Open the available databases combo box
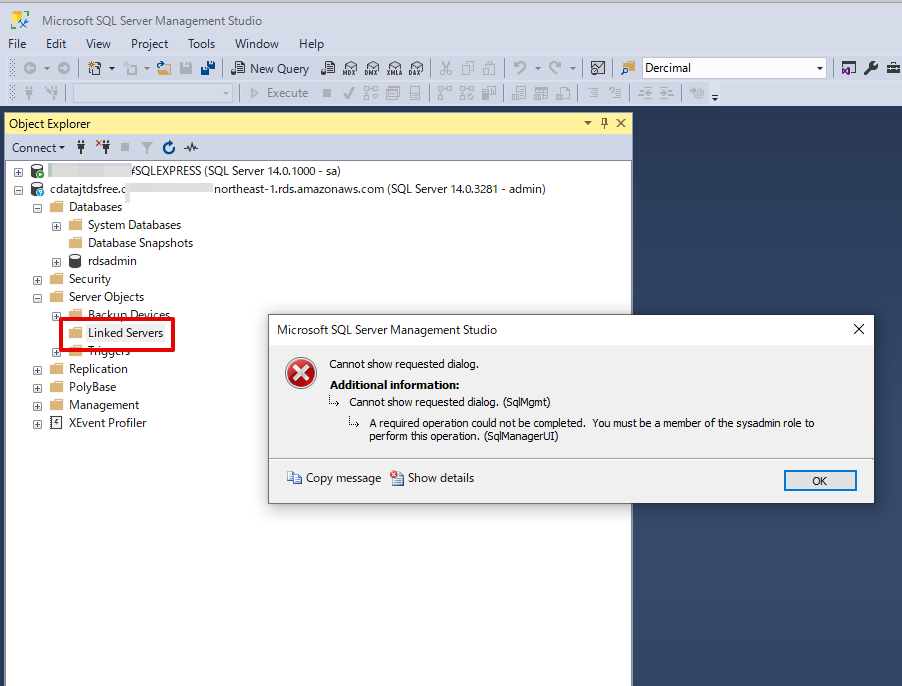Screen dimensions: 902x686 pyautogui.click(x=153, y=93)
